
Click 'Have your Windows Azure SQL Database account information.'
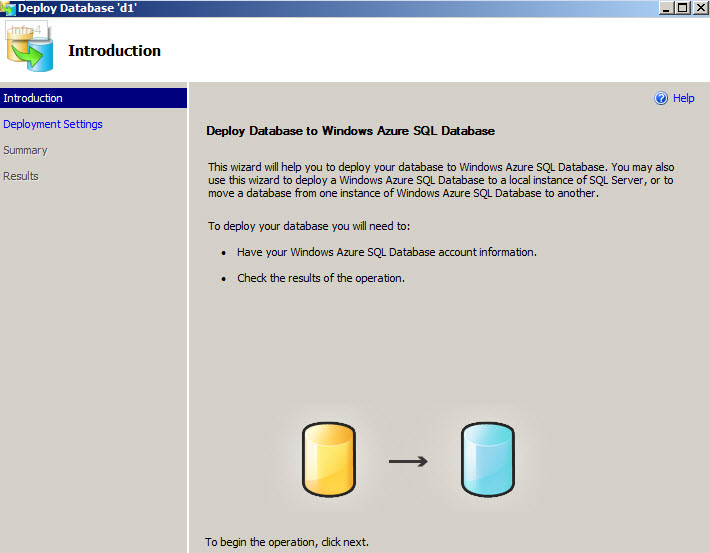pyautogui.click(x=387, y=252)
